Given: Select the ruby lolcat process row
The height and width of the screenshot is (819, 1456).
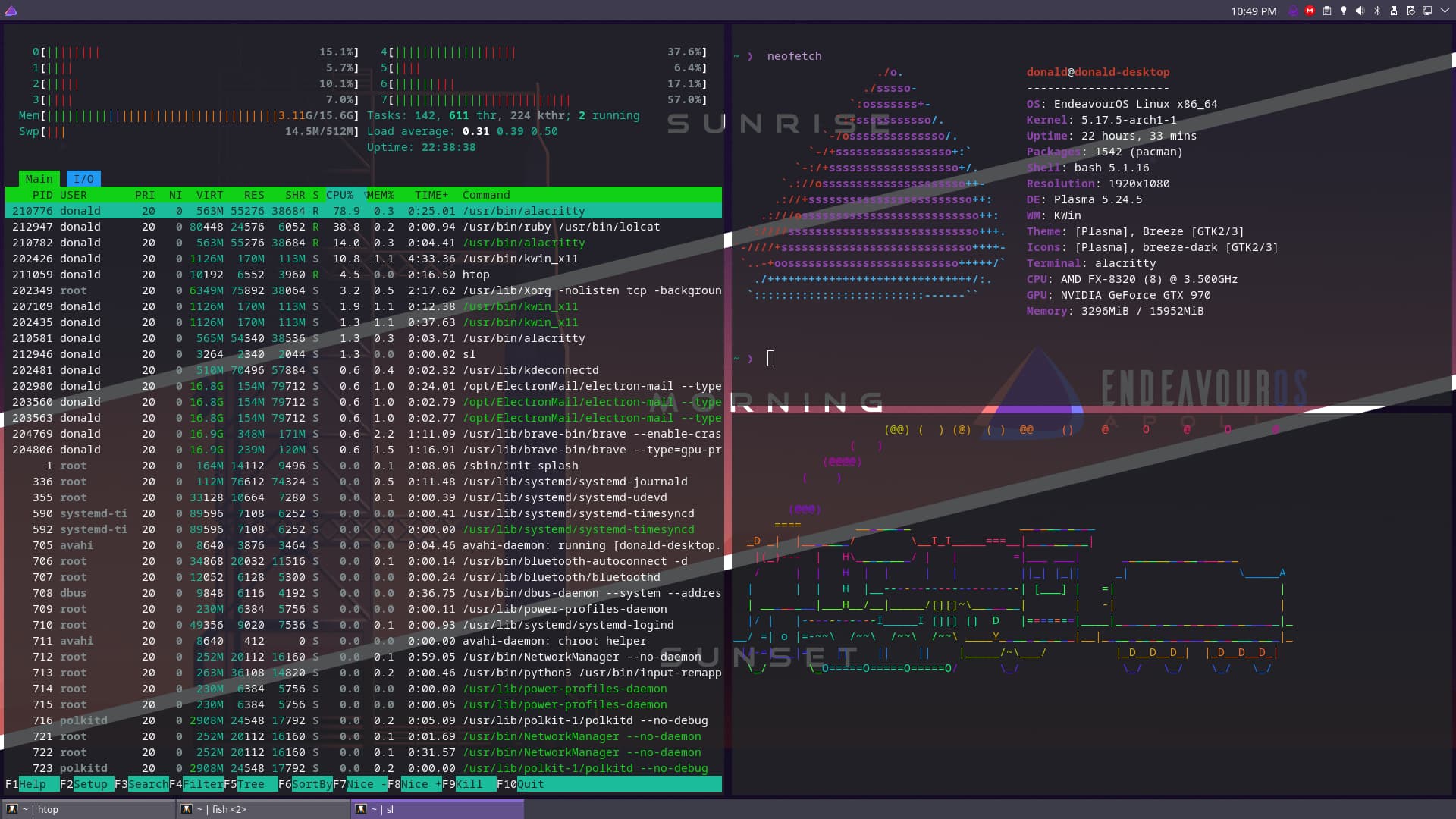Looking at the screenshot, I should pos(363,227).
